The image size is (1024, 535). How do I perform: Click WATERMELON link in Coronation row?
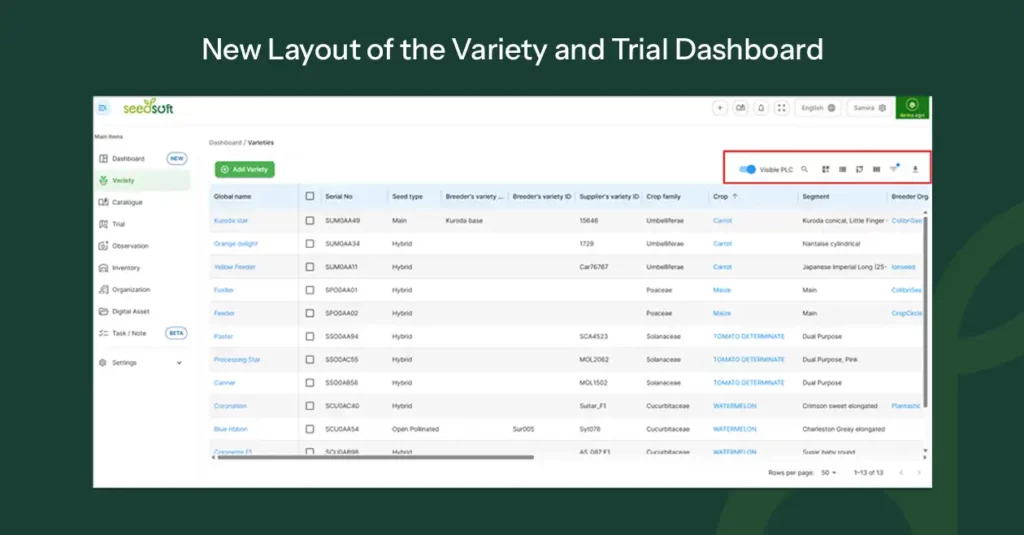pos(735,406)
